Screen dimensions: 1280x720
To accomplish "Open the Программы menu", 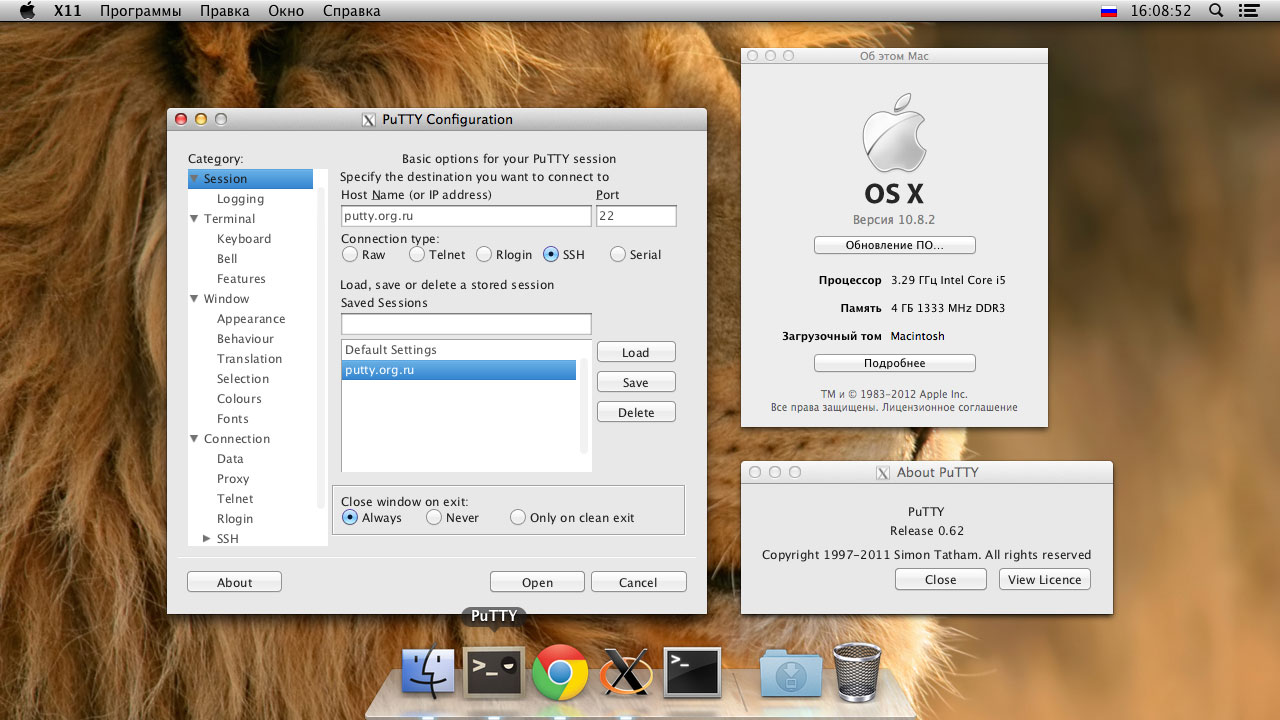I will pyautogui.click(x=140, y=11).
